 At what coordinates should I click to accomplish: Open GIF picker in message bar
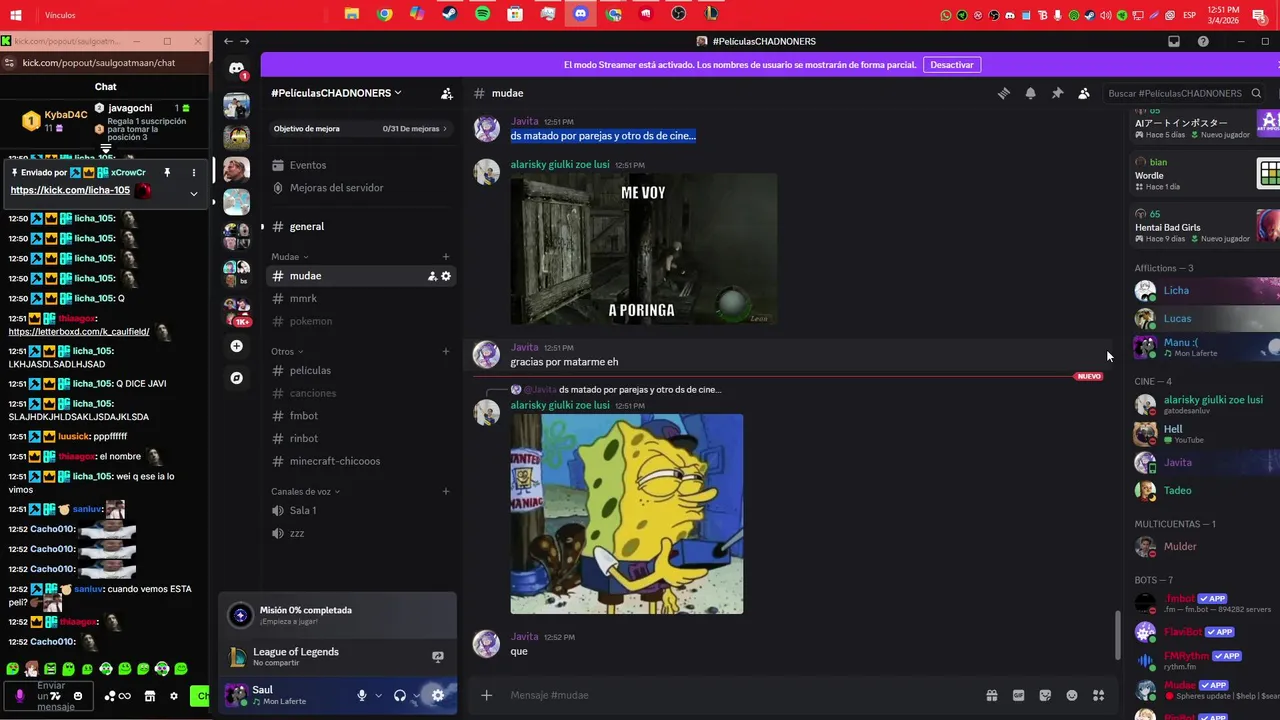pyautogui.click(x=1018, y=695)
